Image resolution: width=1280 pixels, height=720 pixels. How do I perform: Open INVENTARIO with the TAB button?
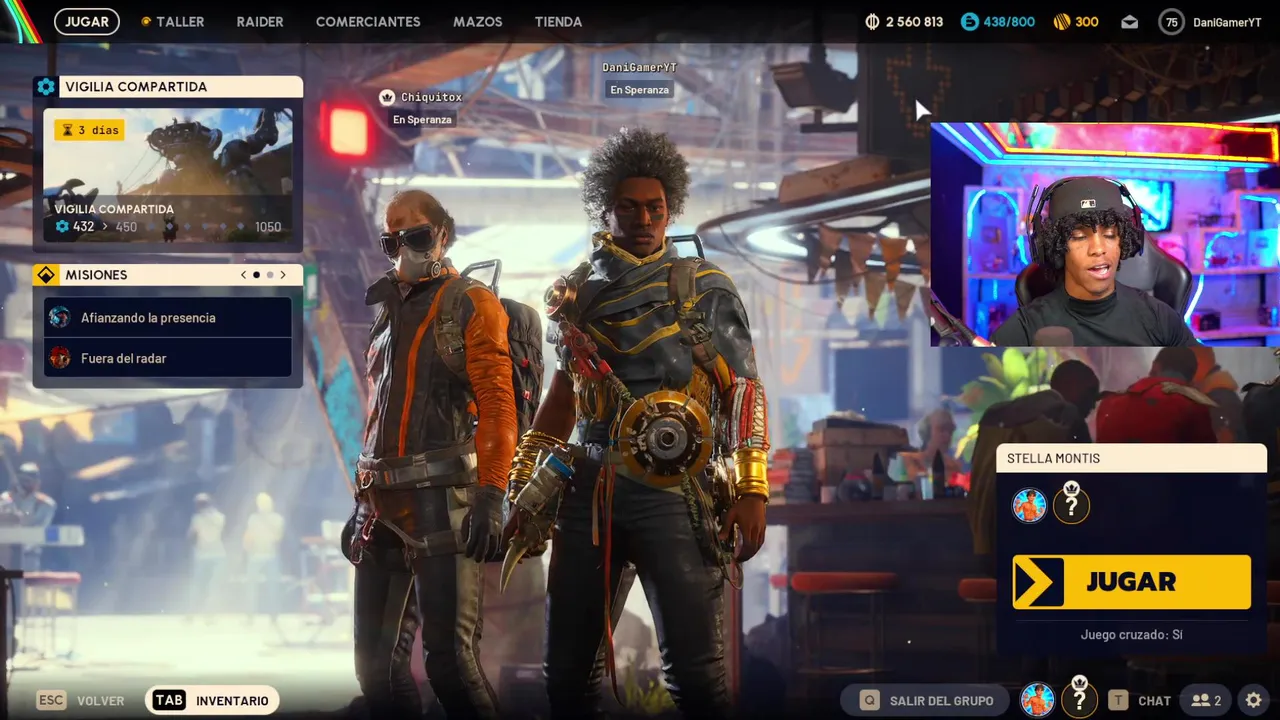212,700
